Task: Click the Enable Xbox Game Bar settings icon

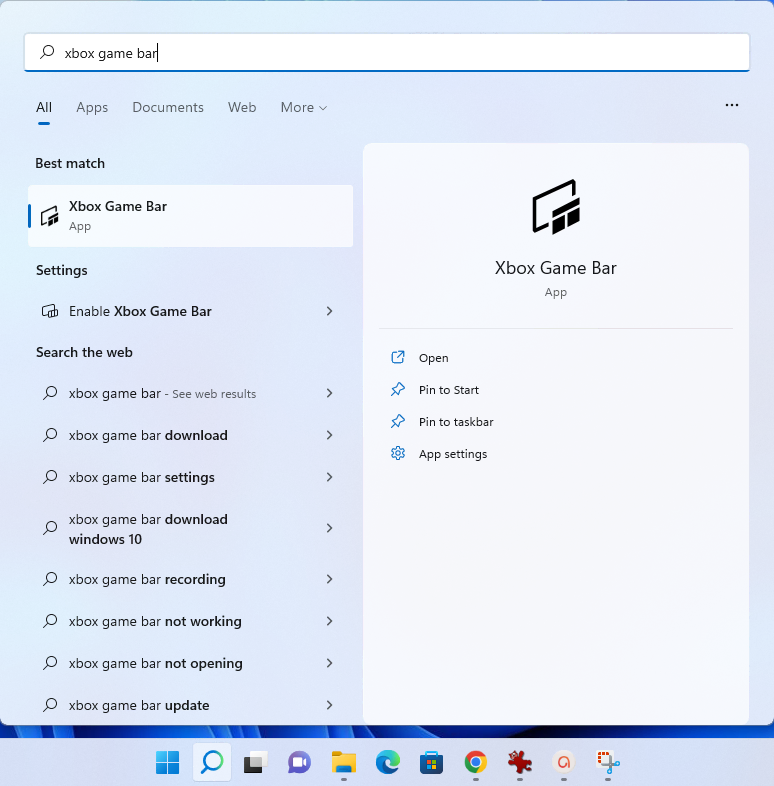Action: 50,311
